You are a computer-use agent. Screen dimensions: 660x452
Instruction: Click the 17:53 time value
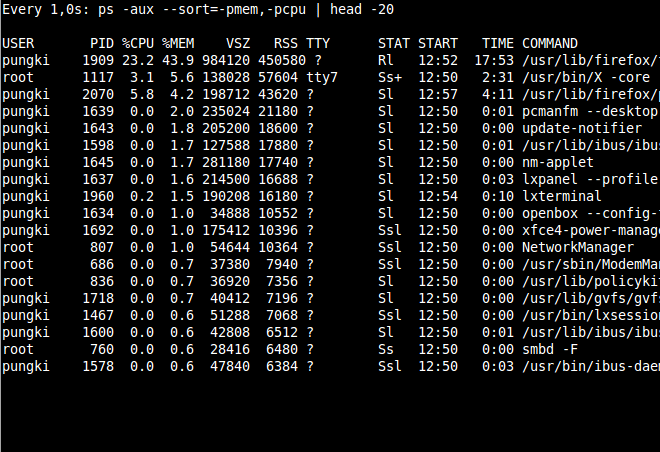(497, 61)
